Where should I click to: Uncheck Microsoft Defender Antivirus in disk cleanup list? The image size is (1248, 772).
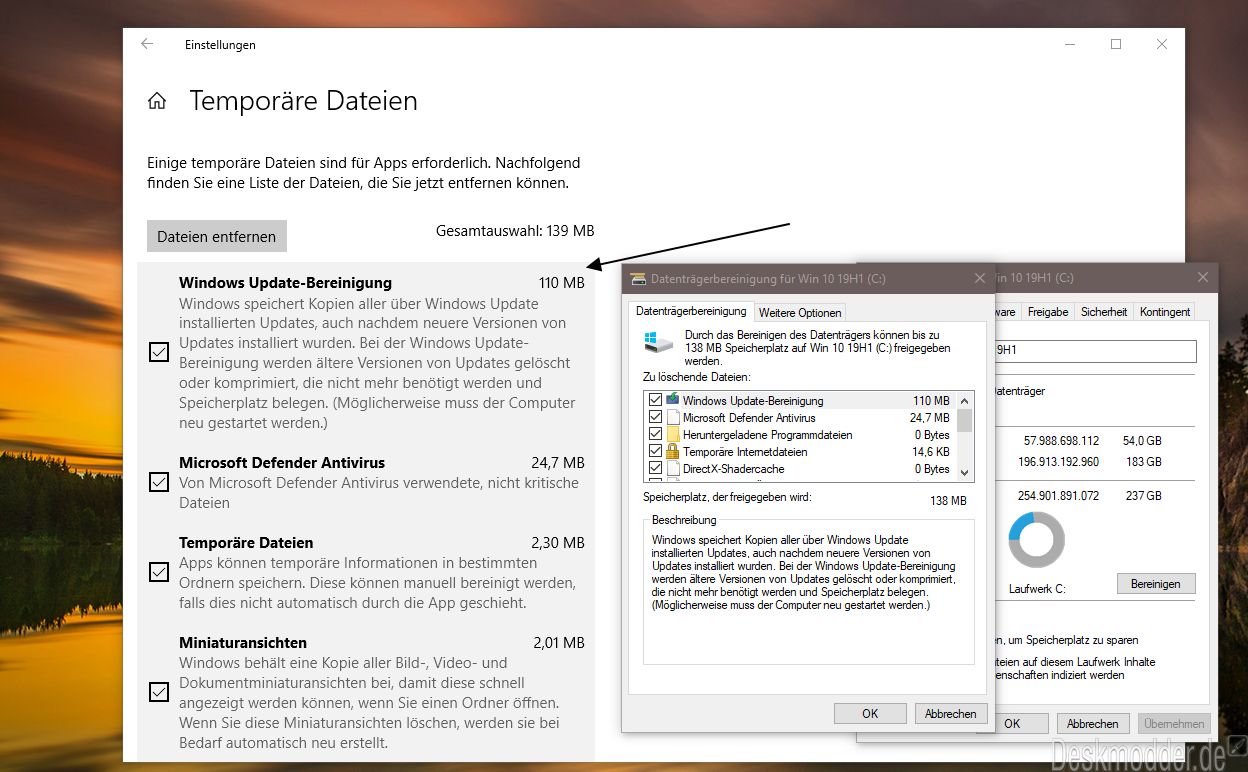[655, 417]
